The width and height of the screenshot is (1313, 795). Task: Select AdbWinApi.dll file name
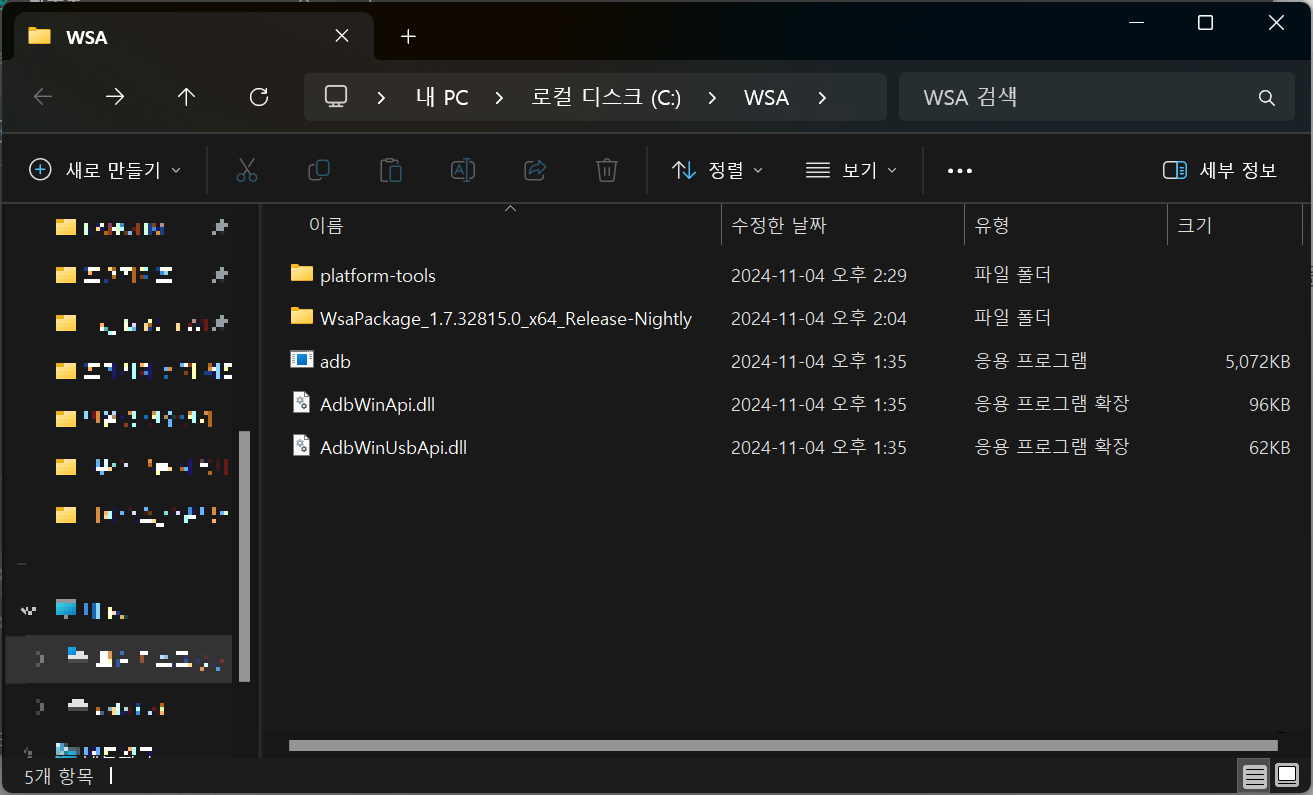[x=377, y=404]
